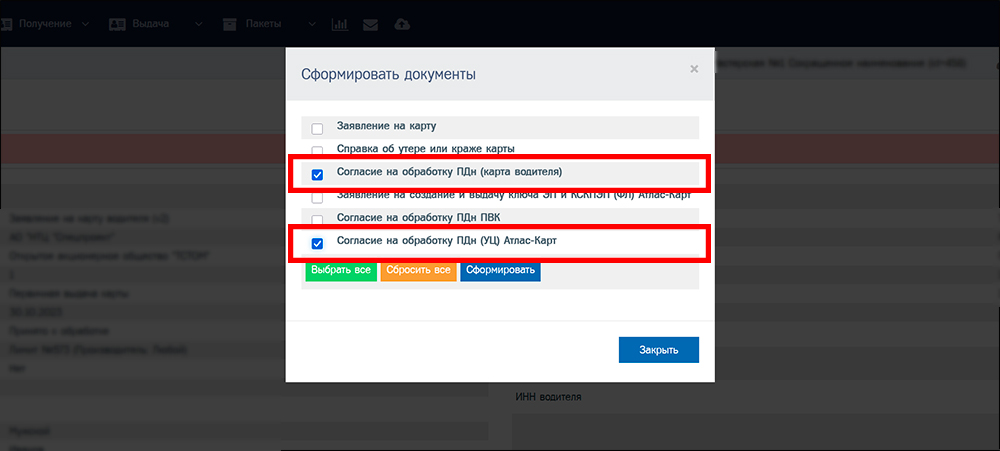This screenshot has height=451, width=1000.
Task: Tick 'Справка об утере или краже карты'
Action: coord(318,150)
